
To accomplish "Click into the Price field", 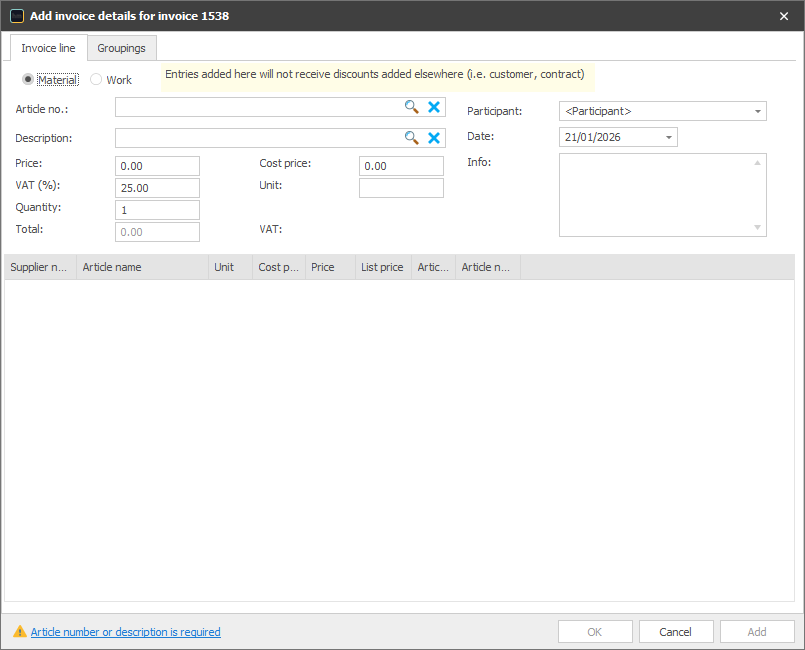I will click(157, 166).
